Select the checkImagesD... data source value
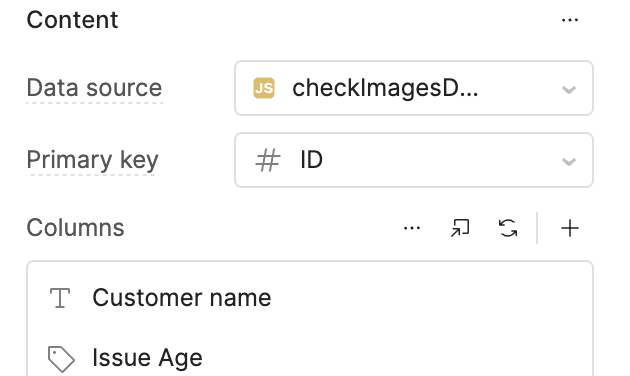This screenshot has width=630, height=376. click(x=385, y=88)
